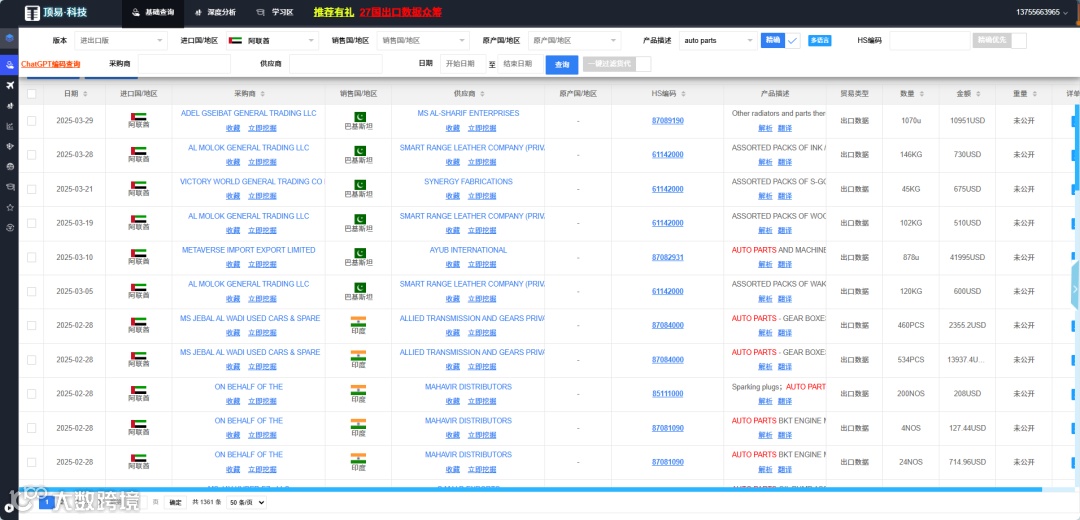Check the row dated 2025-03-21
This screenshot has height=520, width=1080.
coord(32,189)
